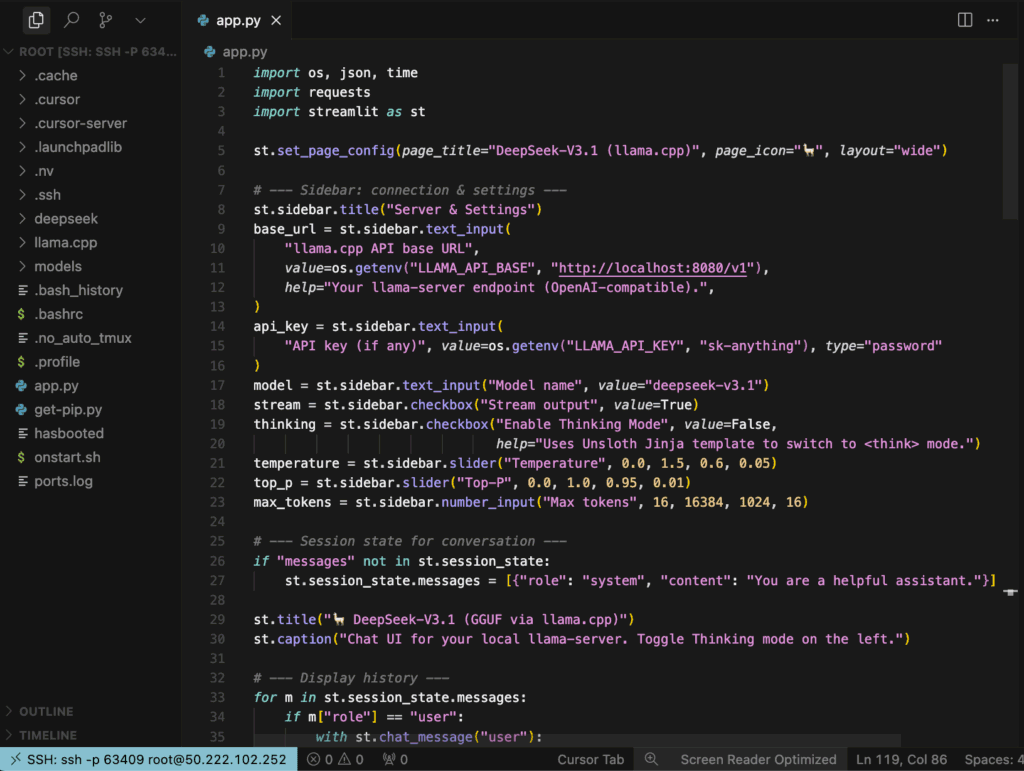
Task: Expand the llama.cpp folder
Action: tap(91, 242)
